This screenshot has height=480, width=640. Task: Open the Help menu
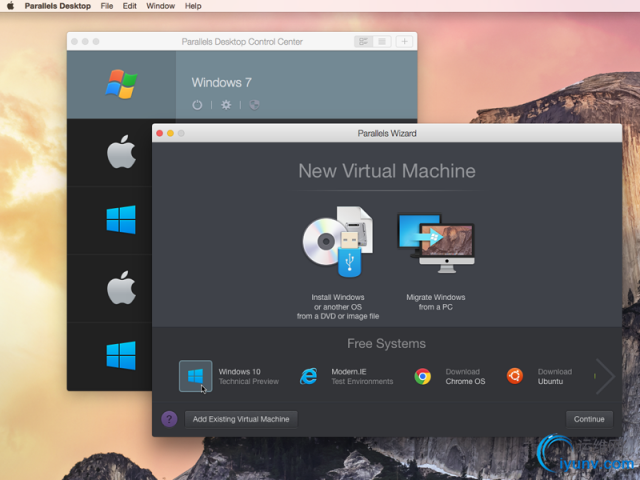(193, 6)
